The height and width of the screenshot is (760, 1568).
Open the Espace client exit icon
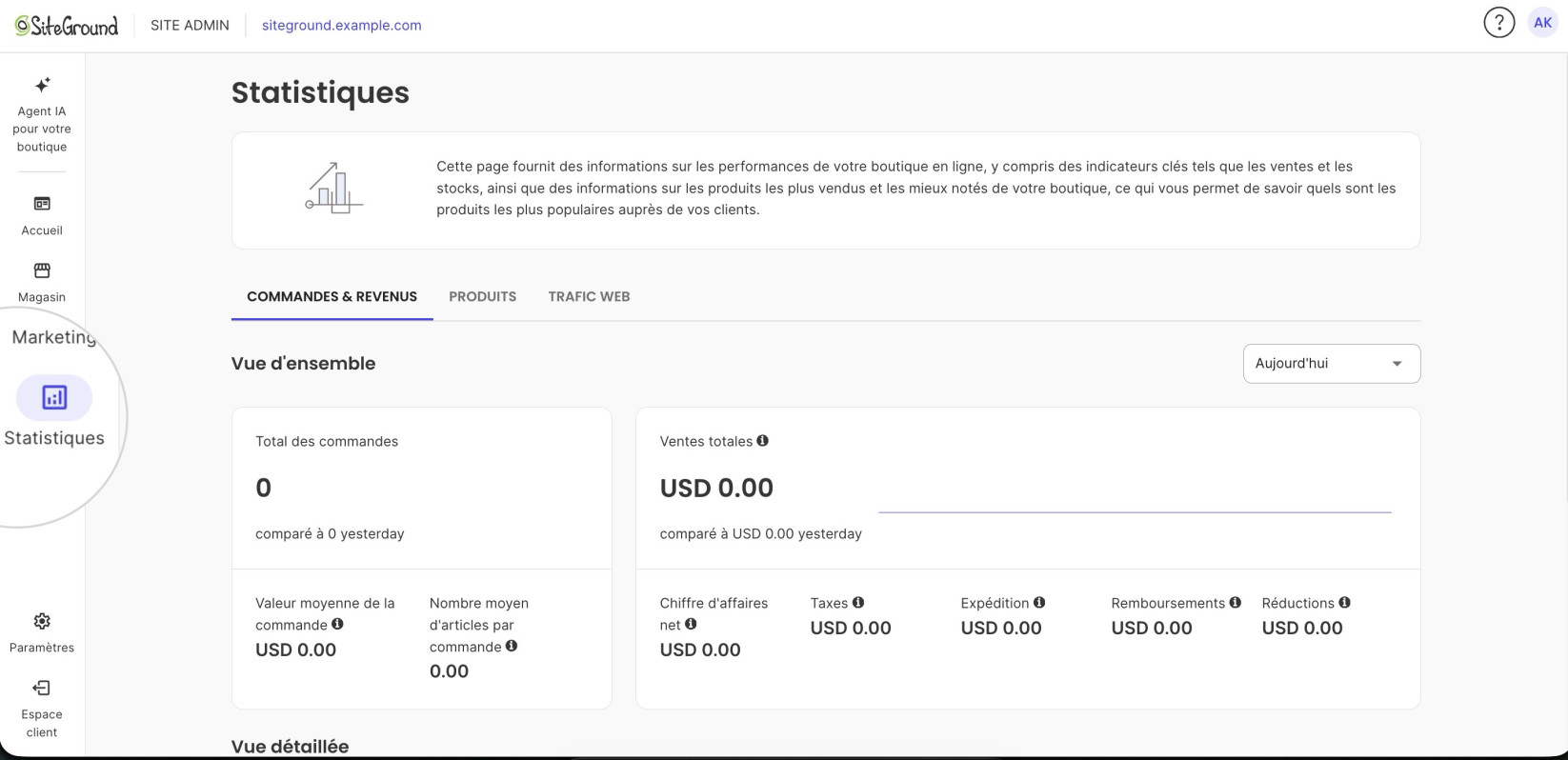click(x=42, y=688)
